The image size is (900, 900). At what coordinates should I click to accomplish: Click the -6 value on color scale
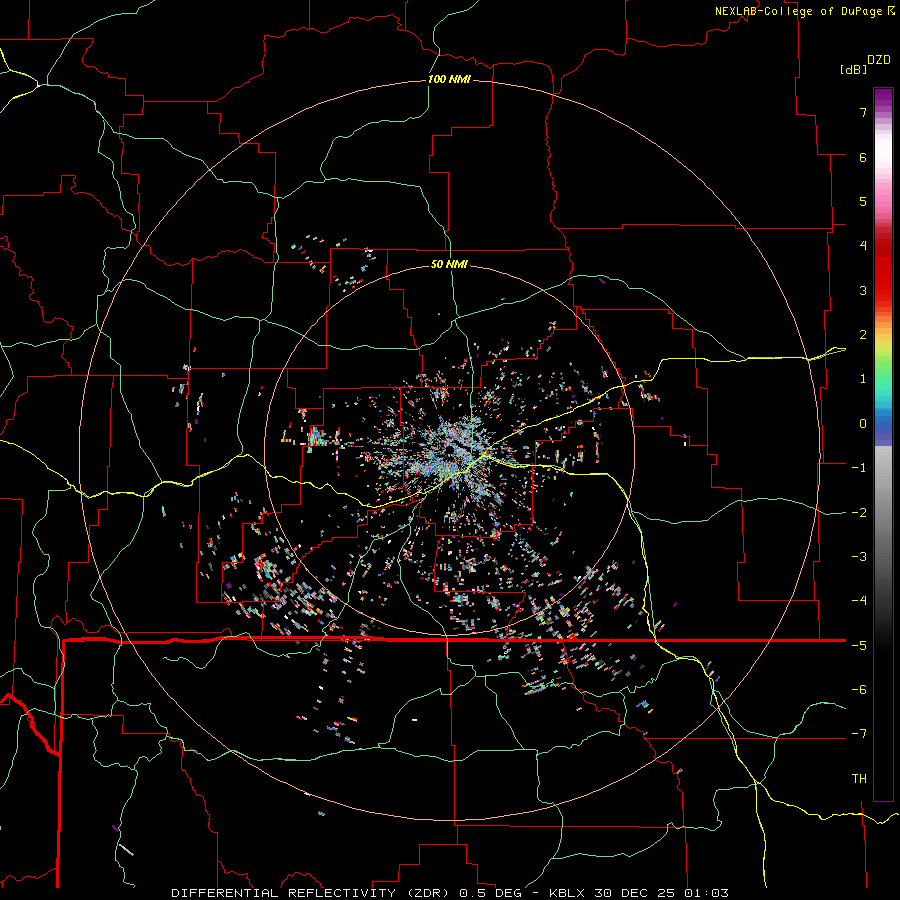(x=859, y=690)
